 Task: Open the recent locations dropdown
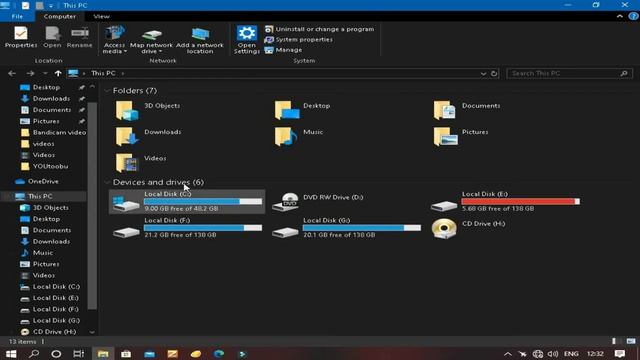coord(45,73)
